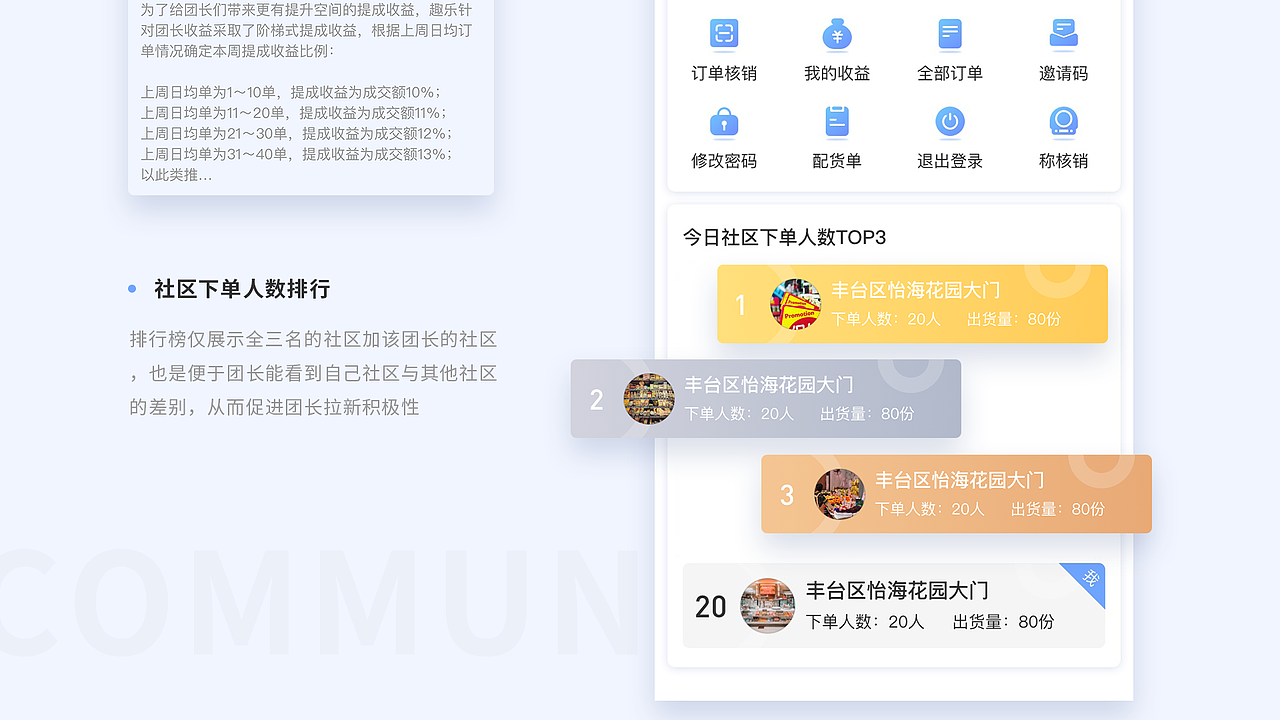Select the rank 1 yellow community card
This screenshot has width=1280, height=720.
point(912,304)
